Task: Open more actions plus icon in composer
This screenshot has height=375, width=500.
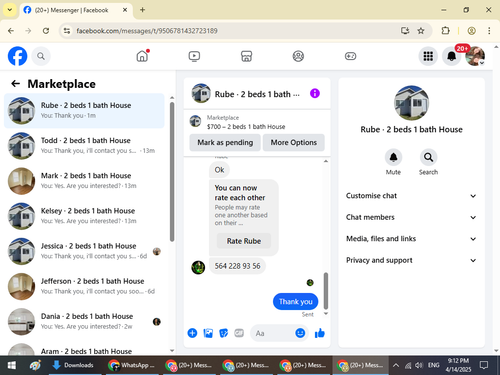Action: 192,333
